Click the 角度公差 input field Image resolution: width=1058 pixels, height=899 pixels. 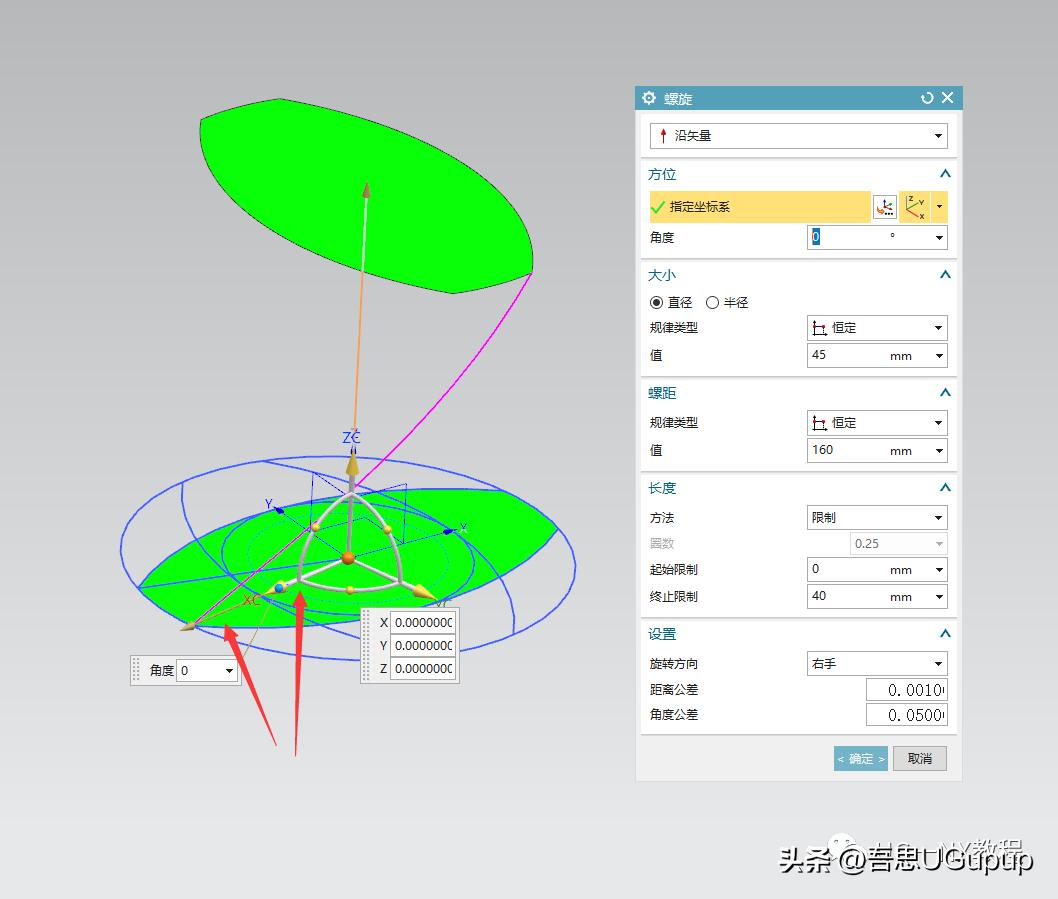tap(907, 715)
